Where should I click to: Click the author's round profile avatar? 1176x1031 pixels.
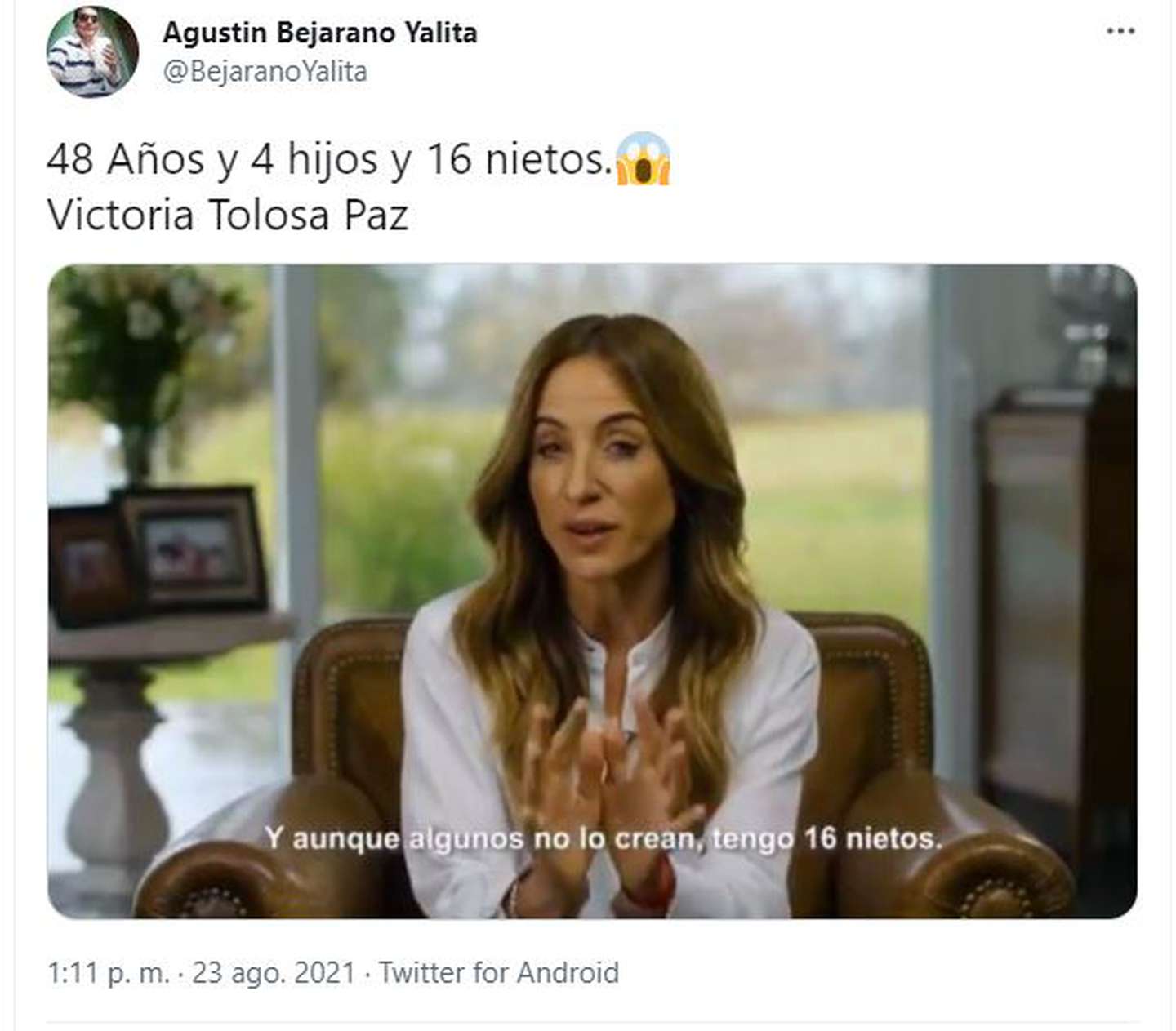pyautogui.click(x=92, y=51)
